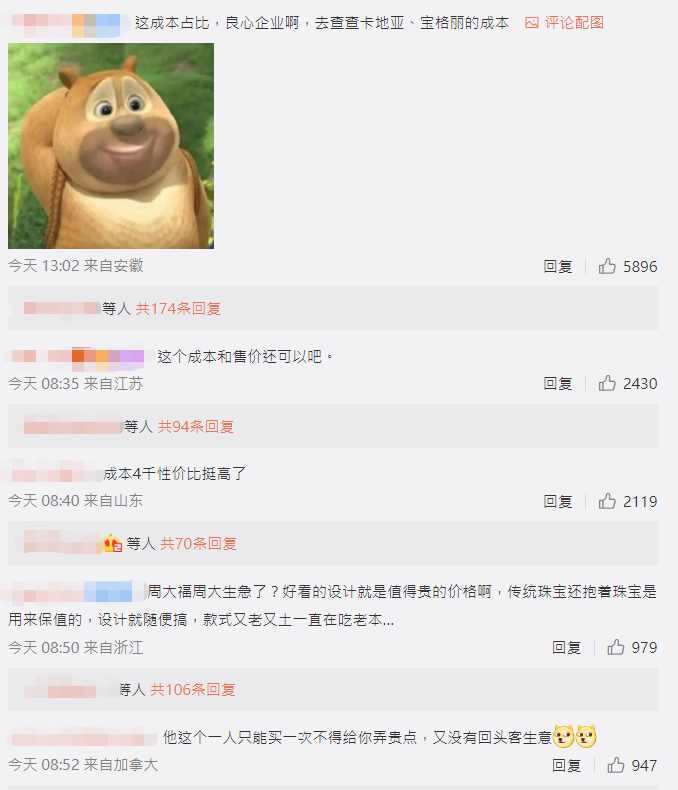
Task: Reply to the comment from 浙江
Action: [x=566, y=647]
